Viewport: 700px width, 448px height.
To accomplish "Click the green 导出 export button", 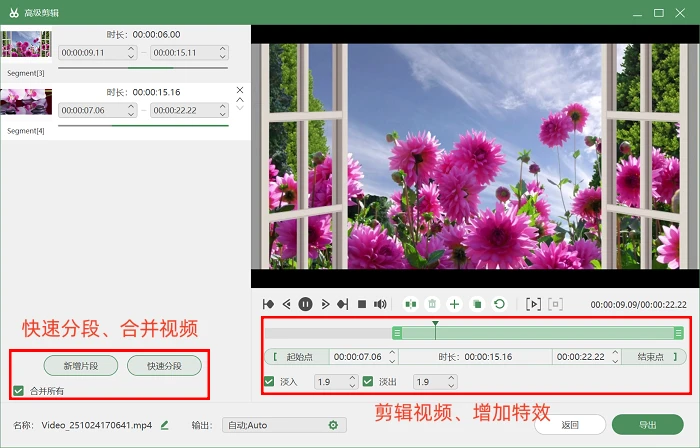I will (647, 425).
